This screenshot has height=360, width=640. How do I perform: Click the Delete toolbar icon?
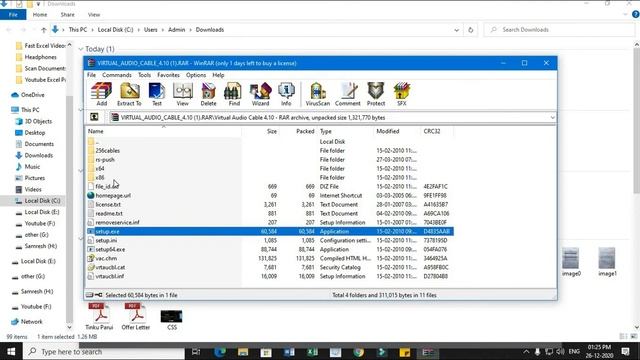(208, 94)
